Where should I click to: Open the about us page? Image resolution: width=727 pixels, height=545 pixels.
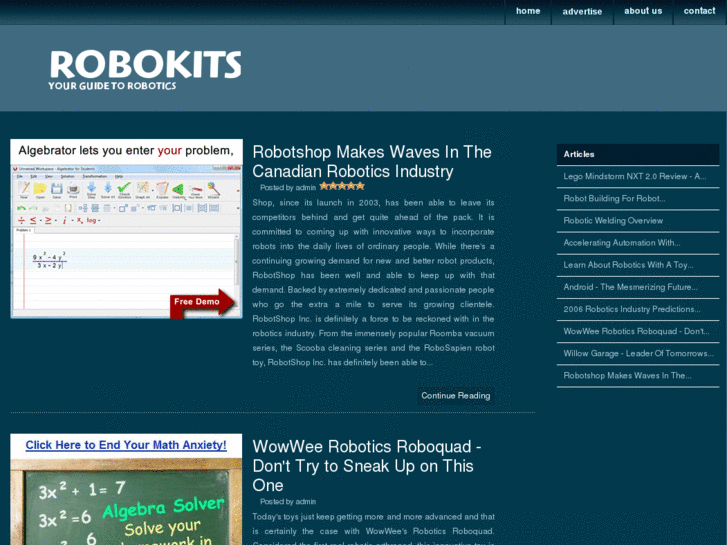point(643,11)
